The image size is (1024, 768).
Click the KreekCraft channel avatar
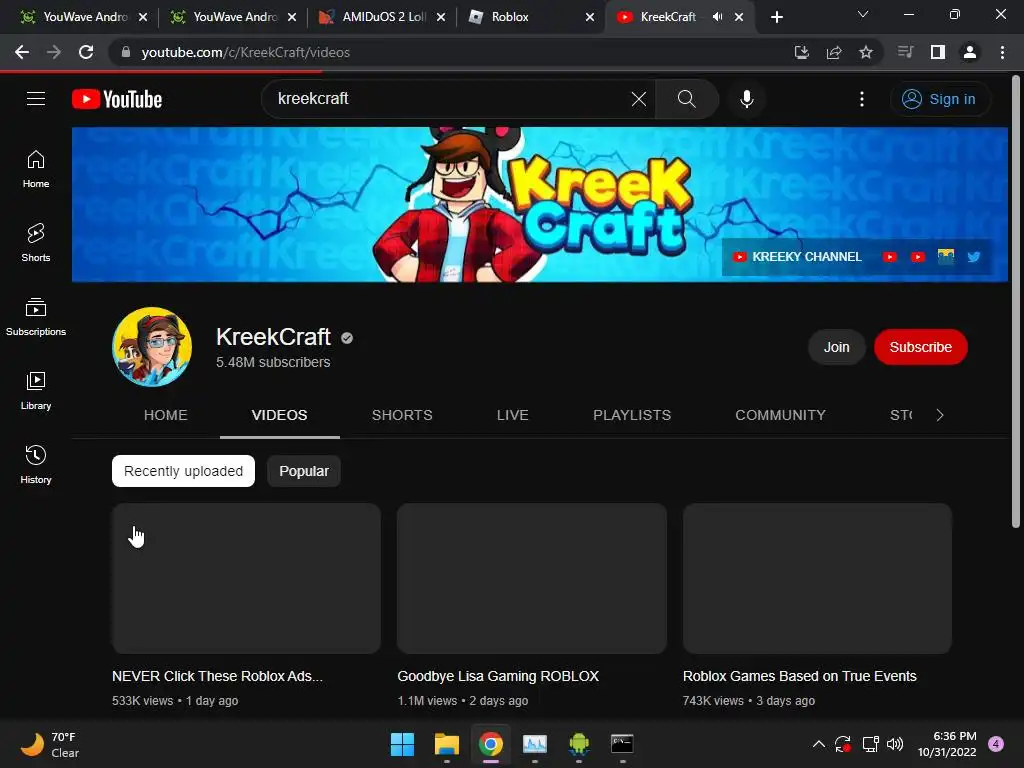click(x=152, y=347)
